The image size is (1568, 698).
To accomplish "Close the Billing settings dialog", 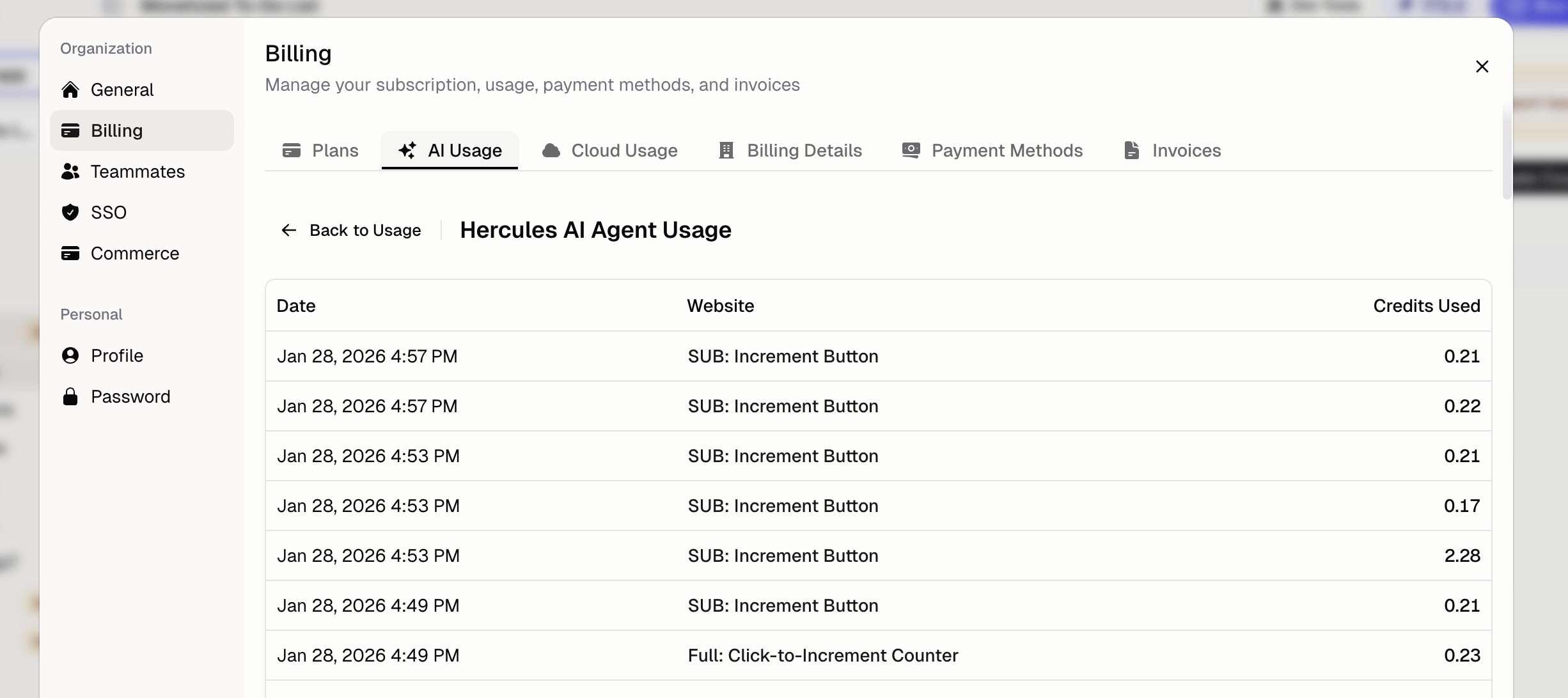I will (1482, 66).
